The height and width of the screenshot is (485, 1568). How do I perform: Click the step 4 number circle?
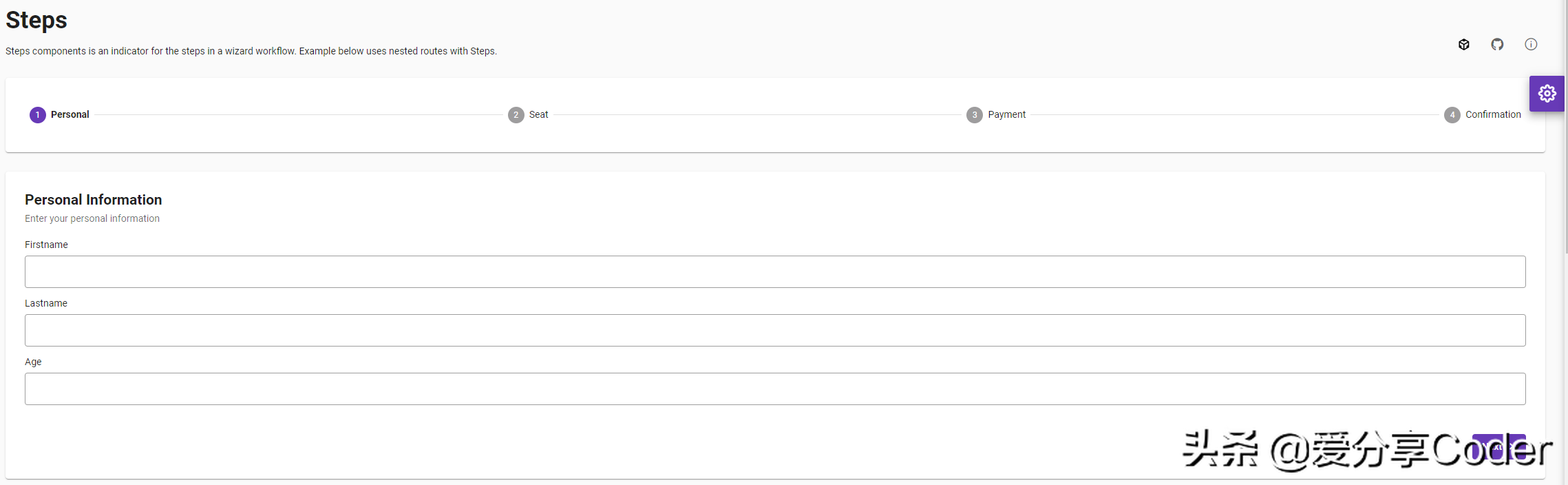pyautogui.click(x=1452, y=115)
